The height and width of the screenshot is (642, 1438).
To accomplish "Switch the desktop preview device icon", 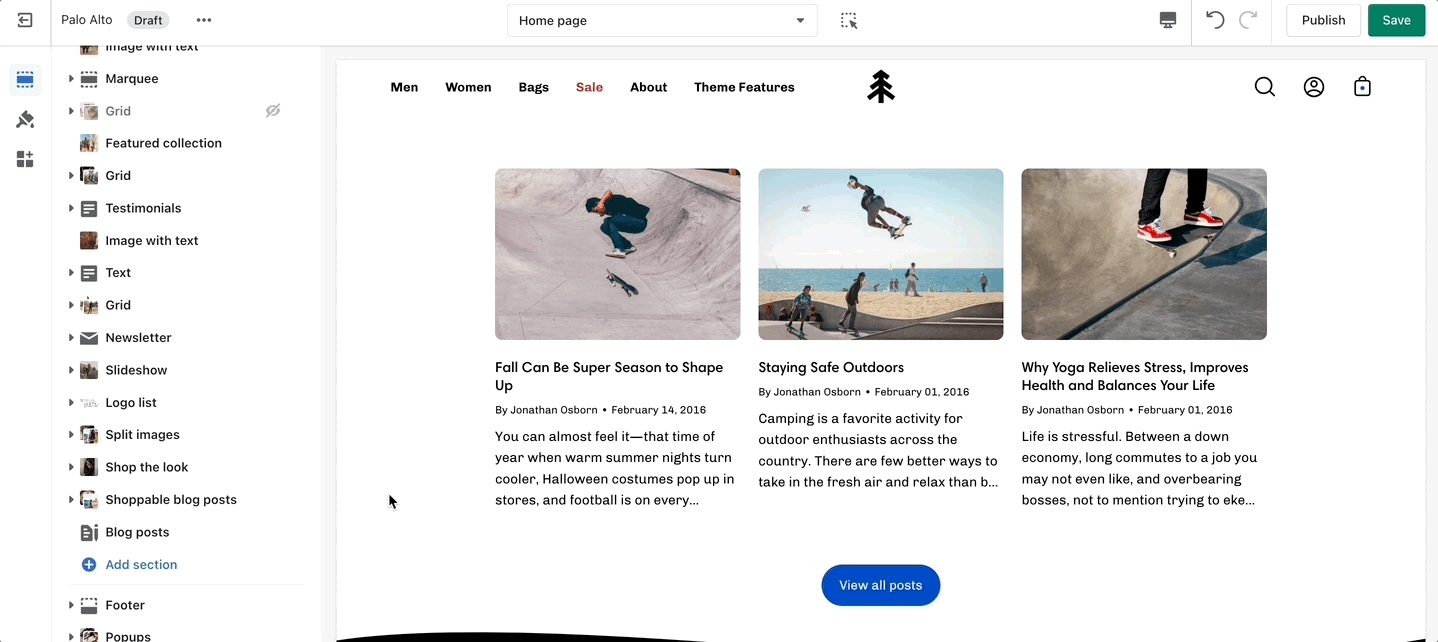I will 1167,20.
